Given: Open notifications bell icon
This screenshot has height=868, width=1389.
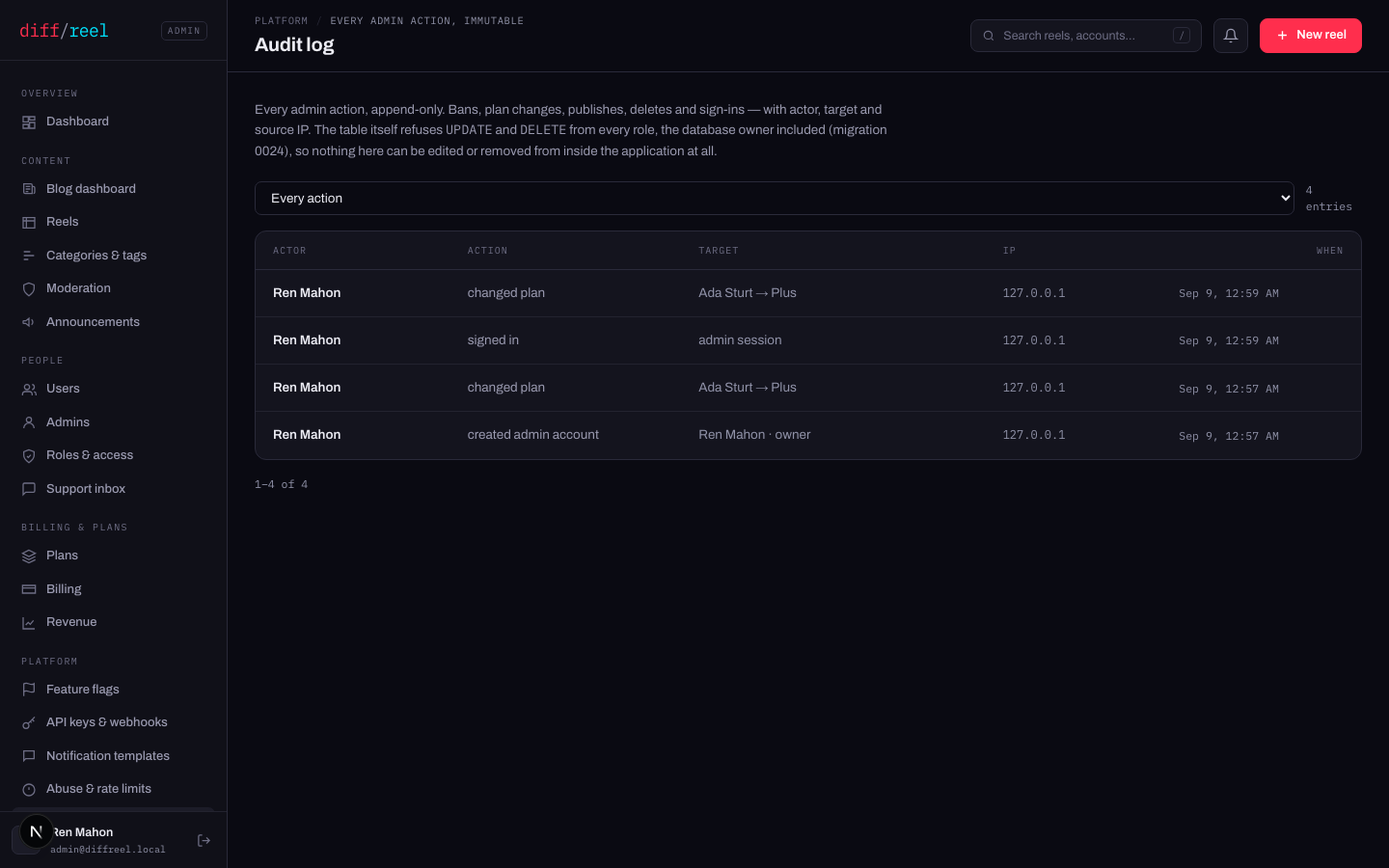Looking at the screenshot, I should pos(1231,36).
